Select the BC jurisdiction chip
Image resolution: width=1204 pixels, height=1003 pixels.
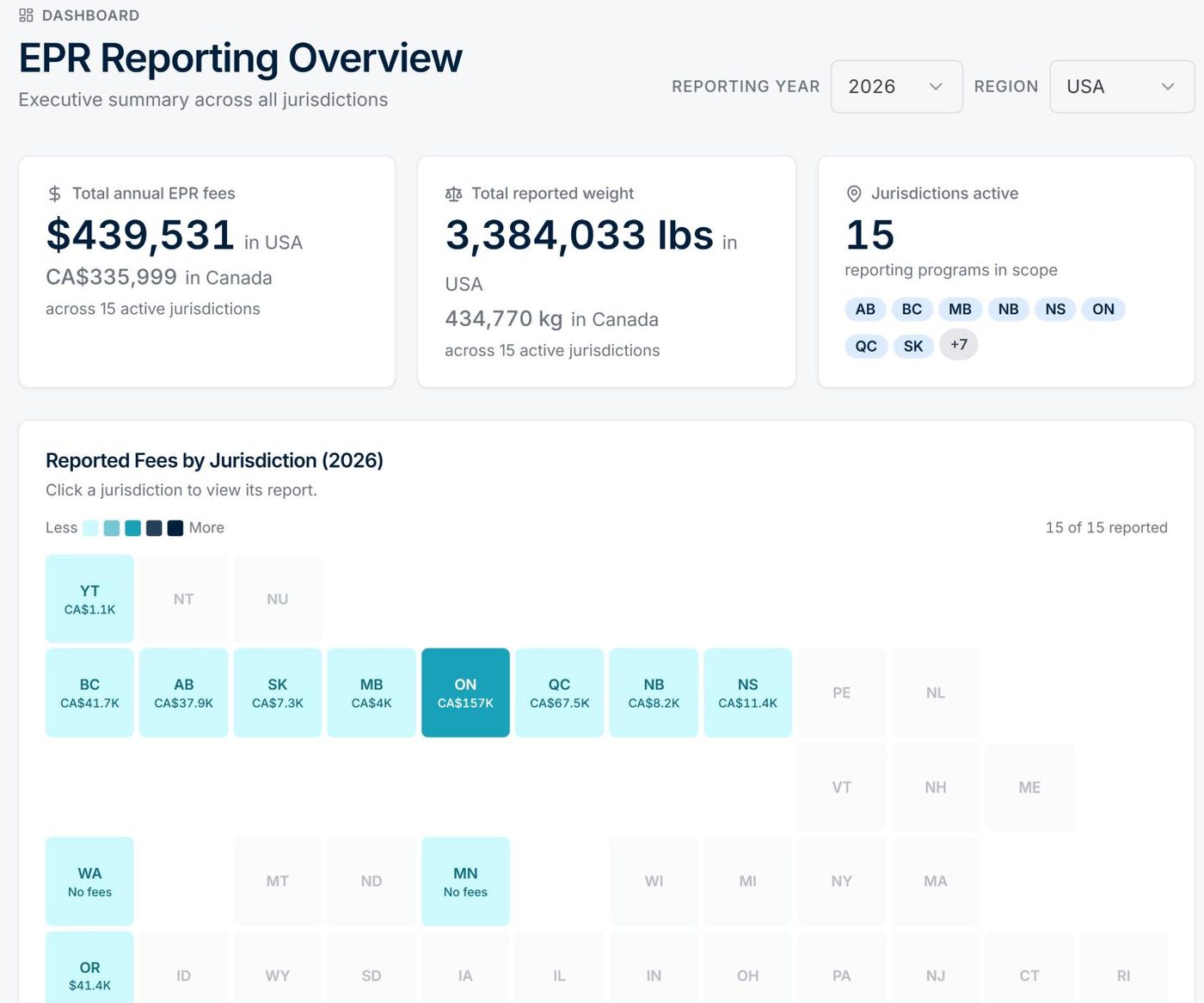click(912, 310)
